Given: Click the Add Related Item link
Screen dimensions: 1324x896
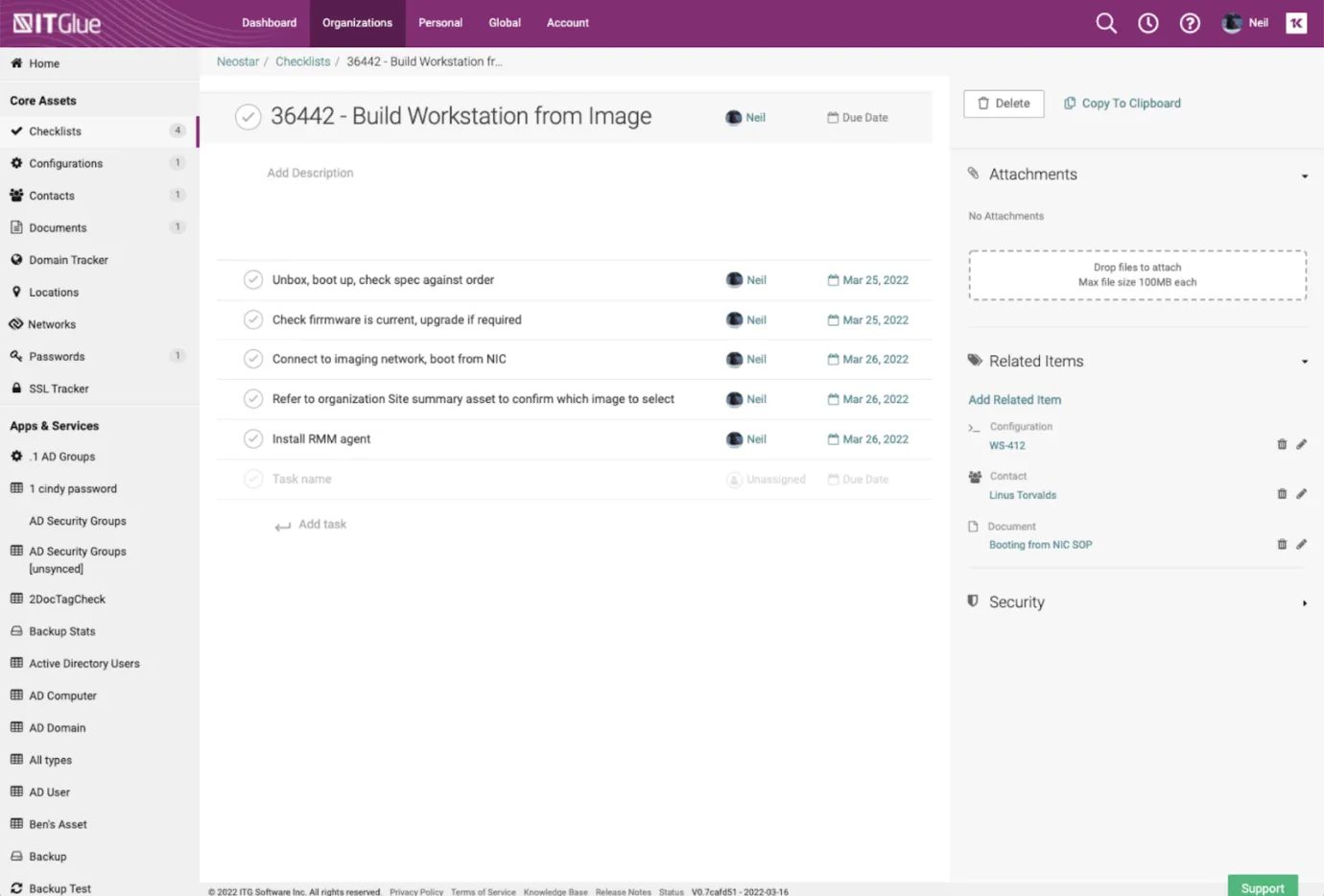Looking at the screenshot, I should [x=1014, y=399].
